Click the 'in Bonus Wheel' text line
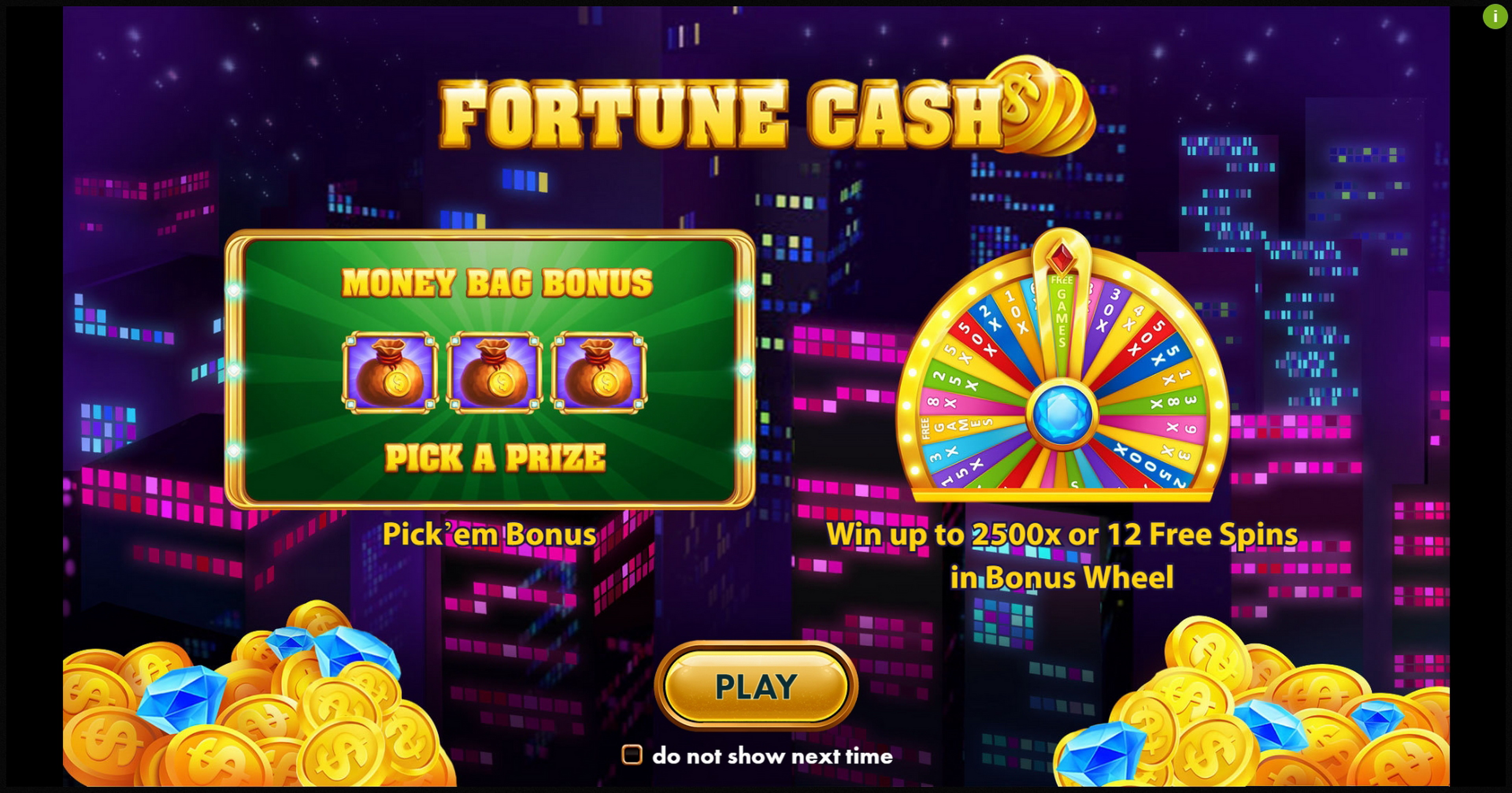 1062,578
